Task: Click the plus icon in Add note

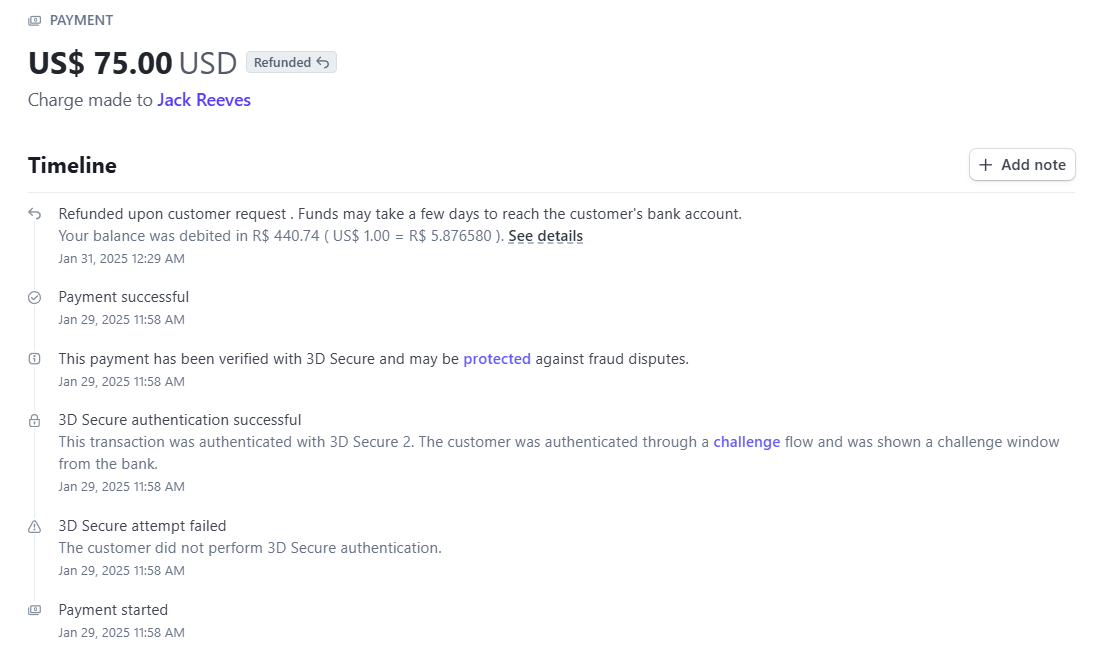Action: (985, 165)
